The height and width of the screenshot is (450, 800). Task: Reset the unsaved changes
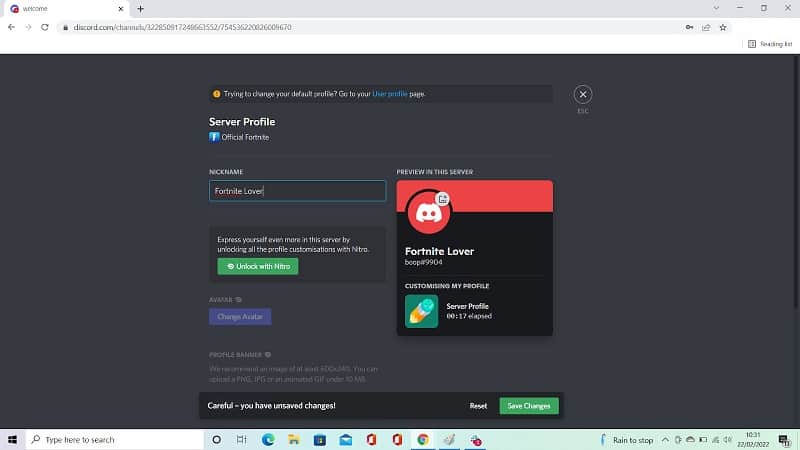pos(478,406)
